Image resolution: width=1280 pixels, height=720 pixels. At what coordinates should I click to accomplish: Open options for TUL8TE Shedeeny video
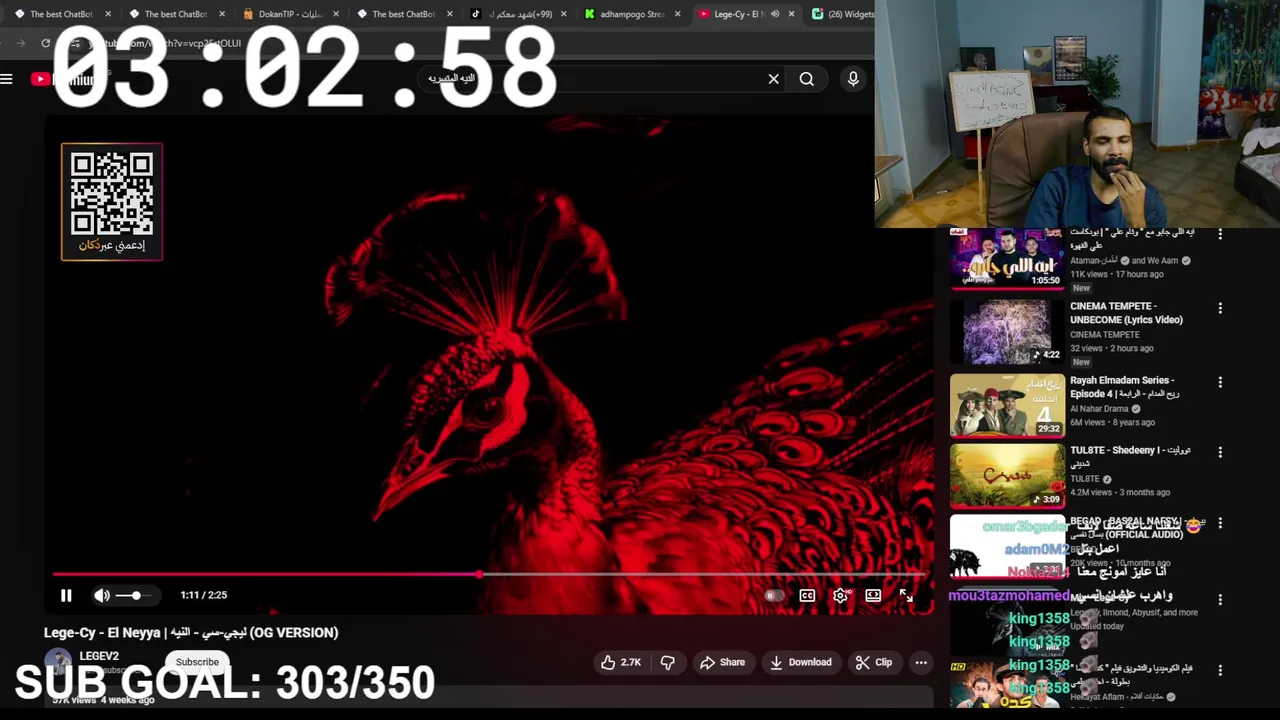1220,452
